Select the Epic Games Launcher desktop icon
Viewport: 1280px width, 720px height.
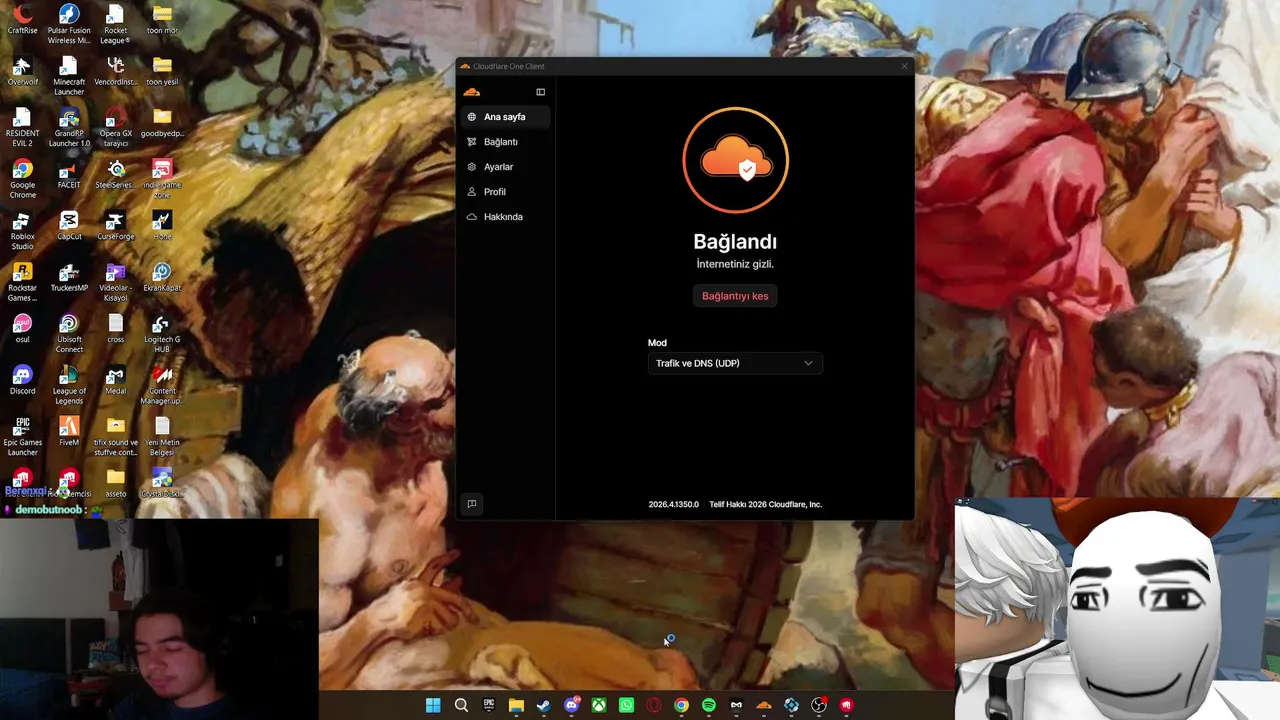pyautogui.click(x=22, y=437)
